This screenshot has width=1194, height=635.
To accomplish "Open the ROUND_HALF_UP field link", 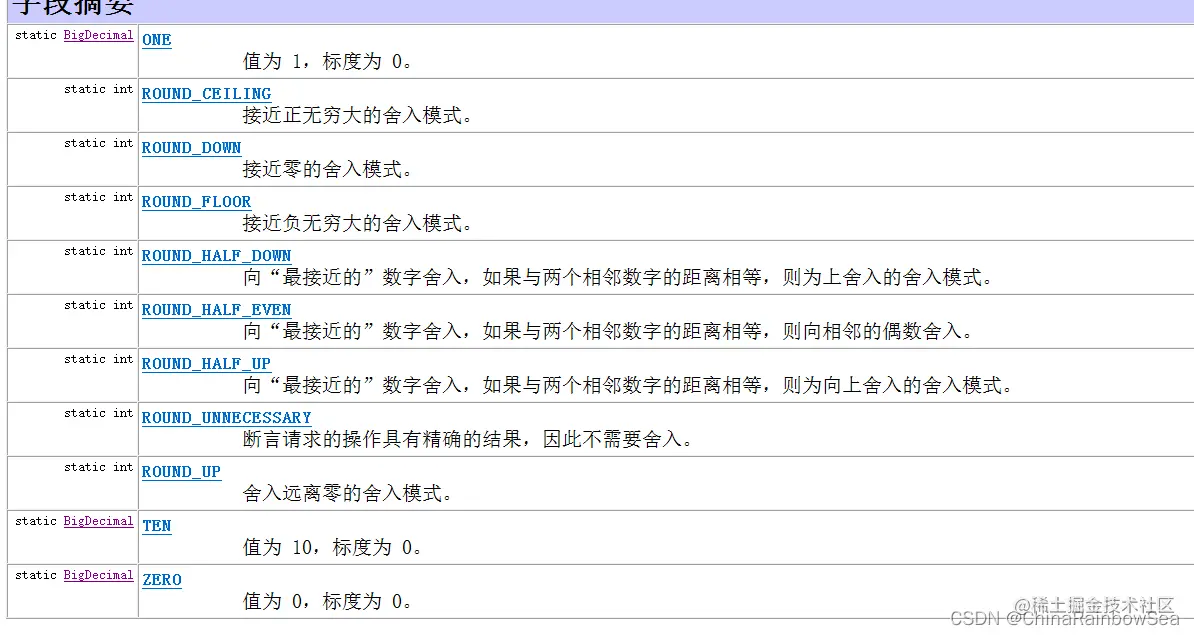I will [206, 365].
